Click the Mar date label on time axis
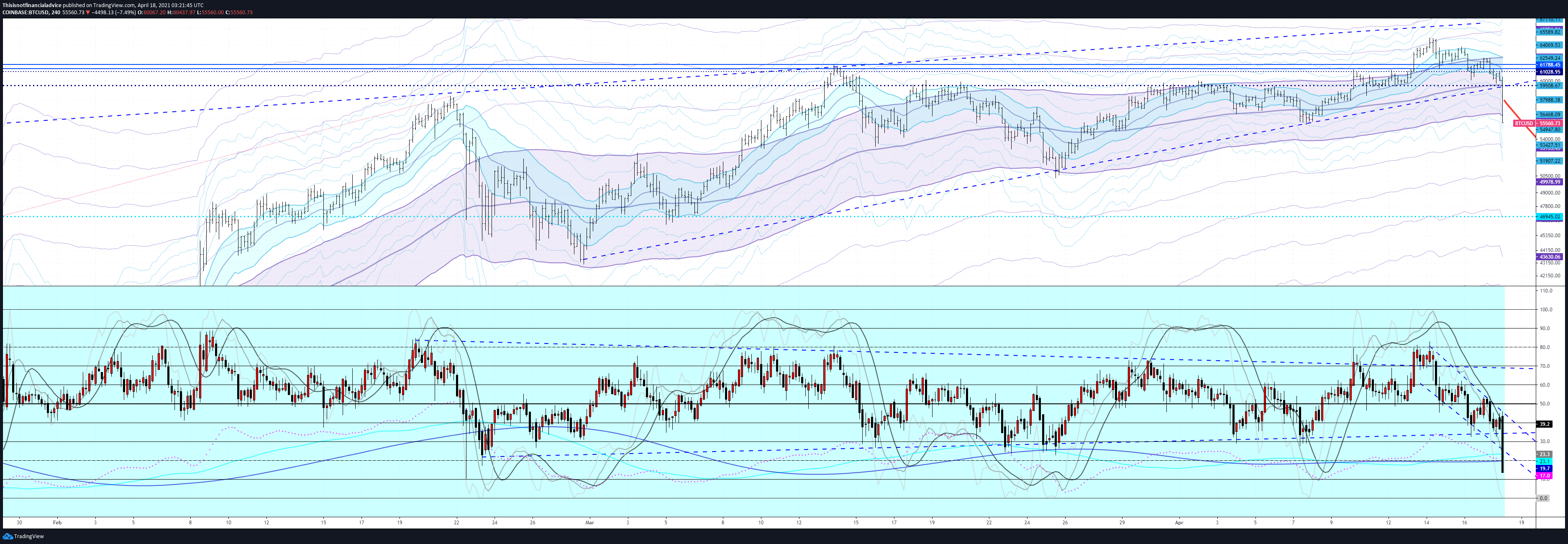 [589, 523]
